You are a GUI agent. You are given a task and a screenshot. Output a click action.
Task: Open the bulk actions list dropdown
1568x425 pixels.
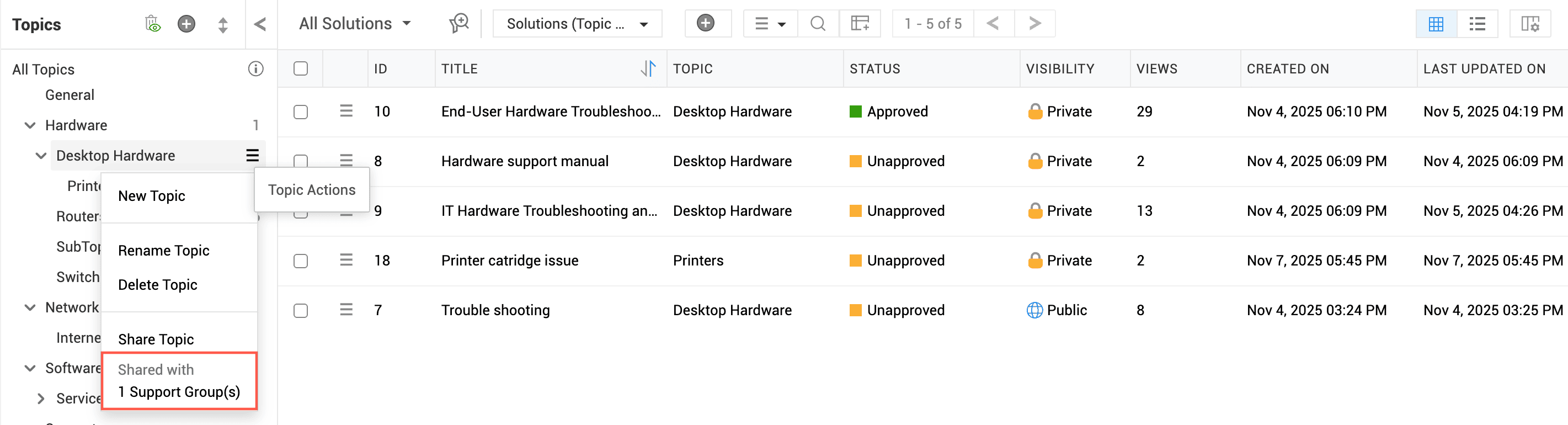[770, 23]
